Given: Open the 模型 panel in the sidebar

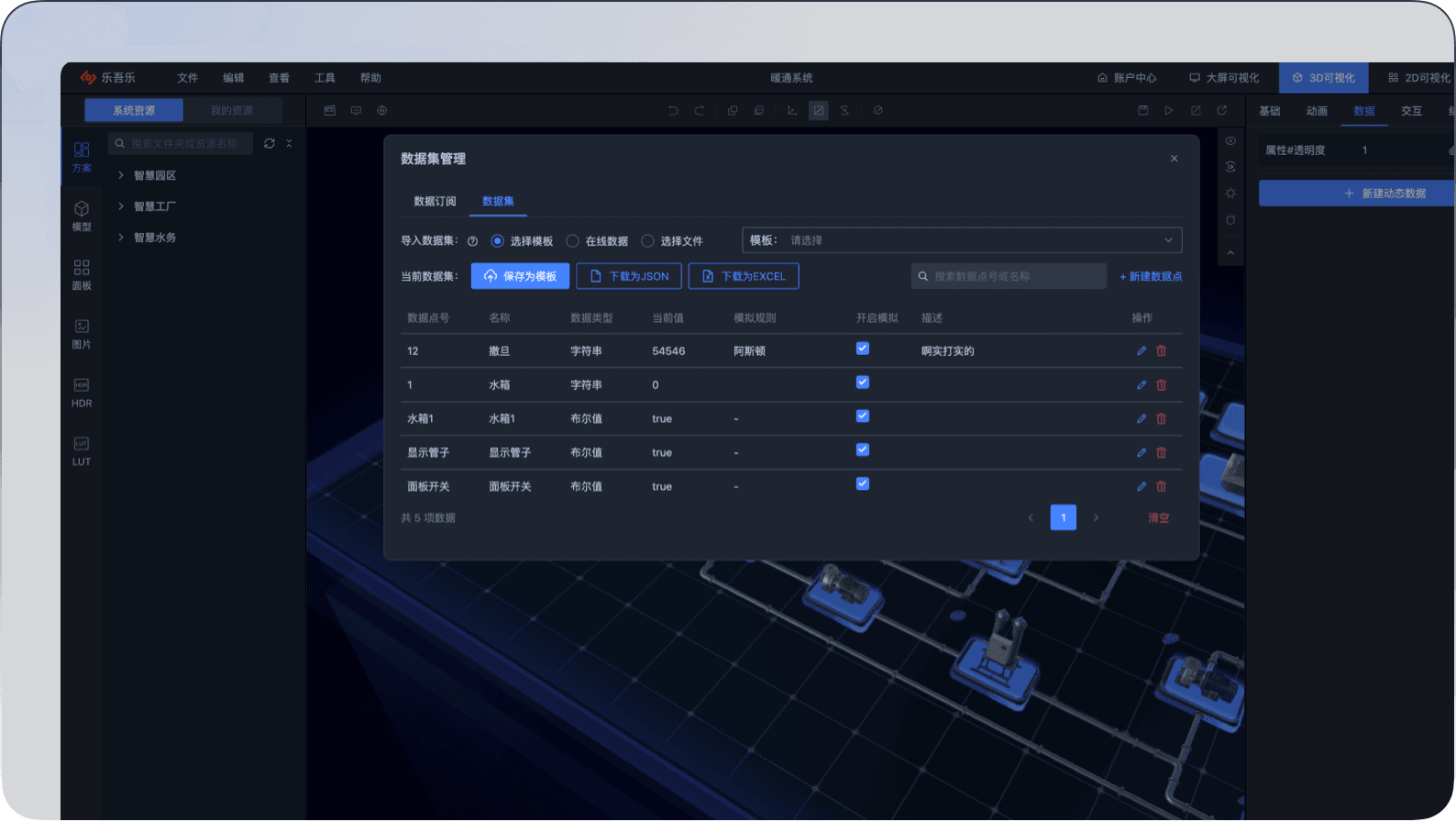Looking at the screenshot, I should coord(82,216).
